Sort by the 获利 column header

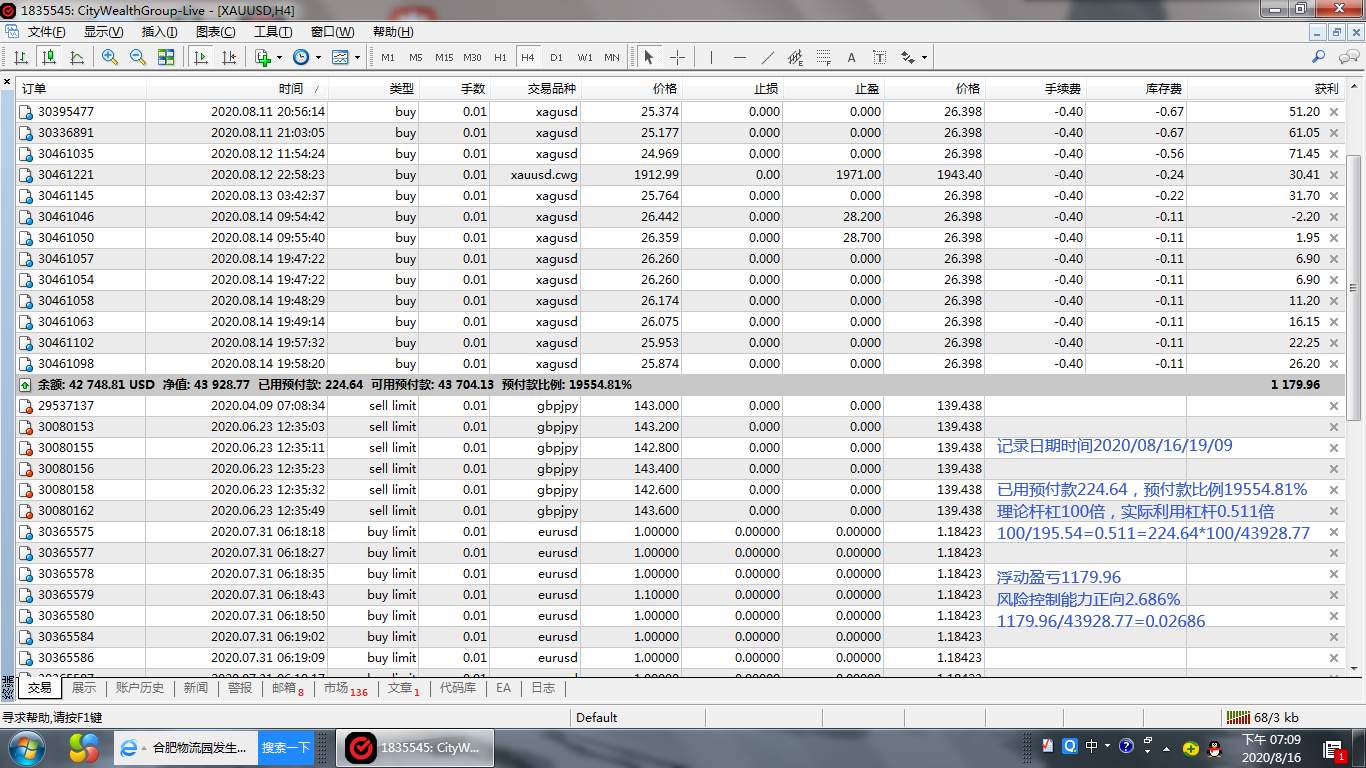(1265, 89)
